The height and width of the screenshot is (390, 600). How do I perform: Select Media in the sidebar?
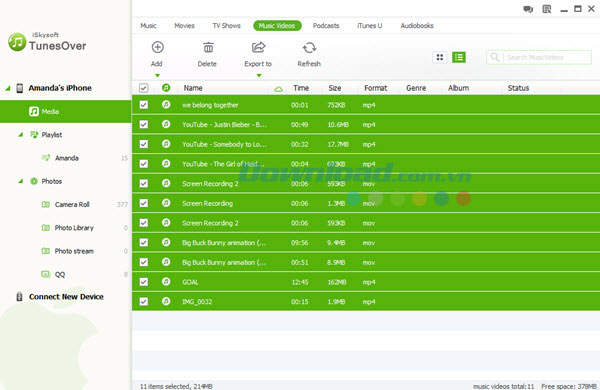pos(65,111)
